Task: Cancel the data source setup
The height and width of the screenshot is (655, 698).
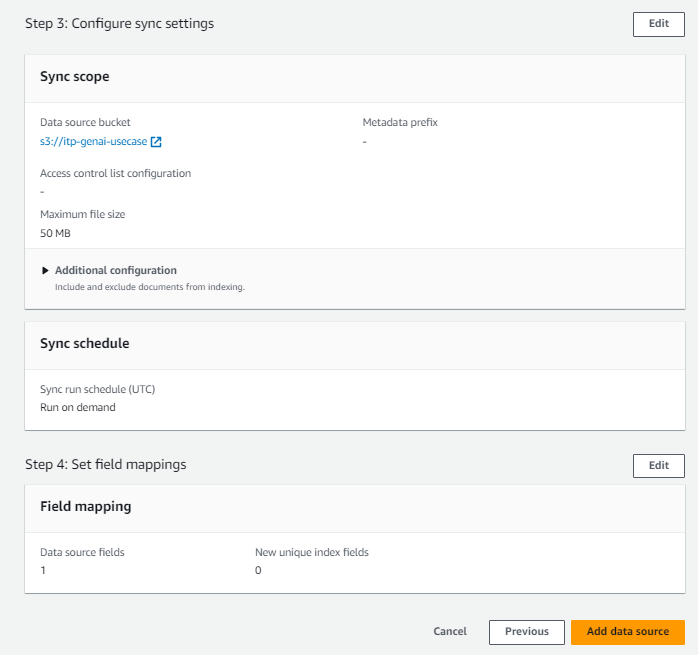Action: (x=450, y=632)
